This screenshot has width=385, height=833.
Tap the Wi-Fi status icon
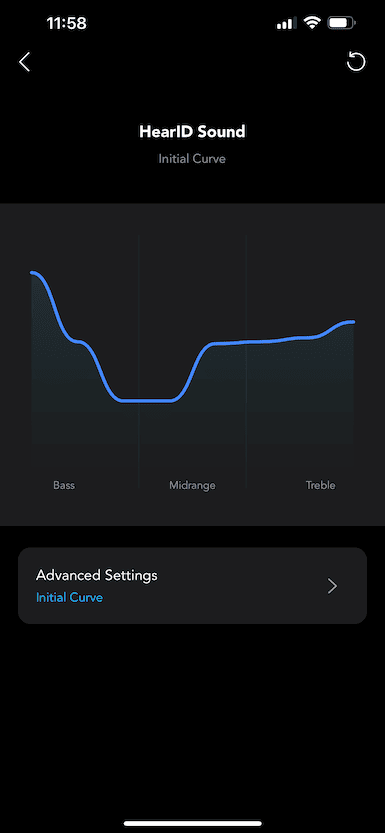[x=312, y=23]
